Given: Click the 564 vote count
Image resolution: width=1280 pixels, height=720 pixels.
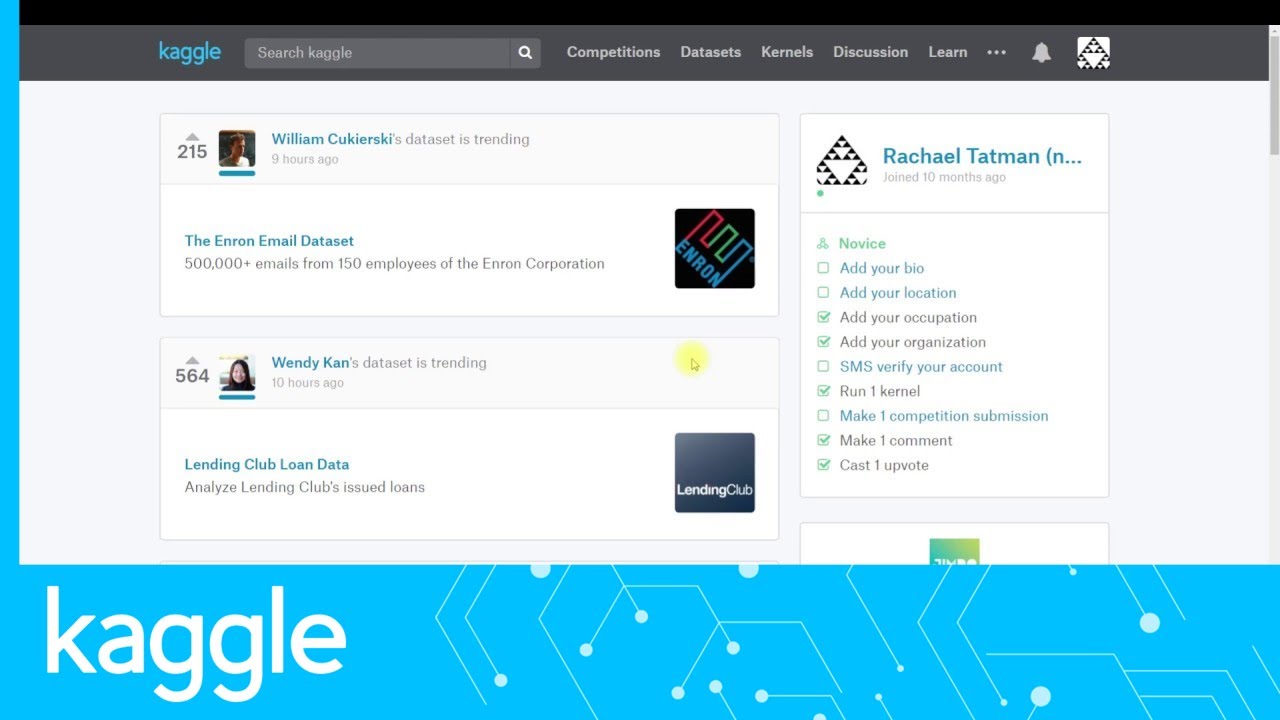Looking at the screenshot, I should pos(192,376).
